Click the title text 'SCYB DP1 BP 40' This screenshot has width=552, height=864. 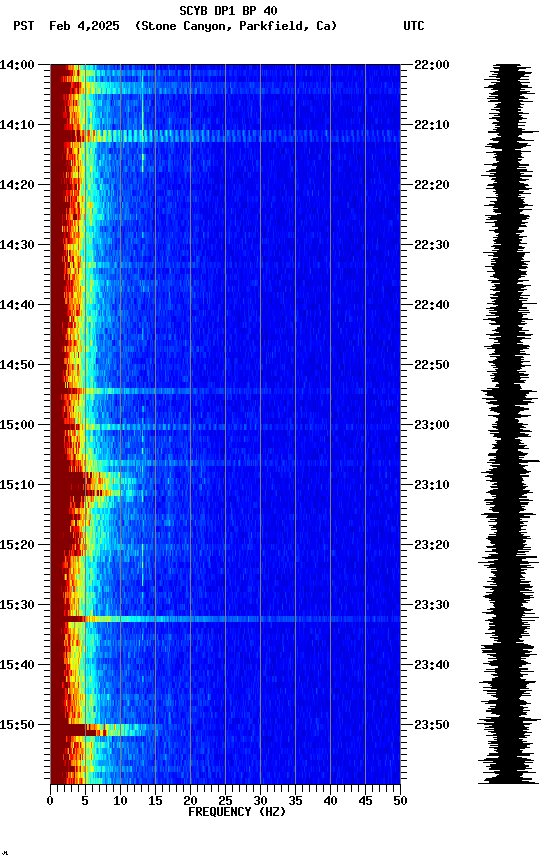[x=228, y=11]
